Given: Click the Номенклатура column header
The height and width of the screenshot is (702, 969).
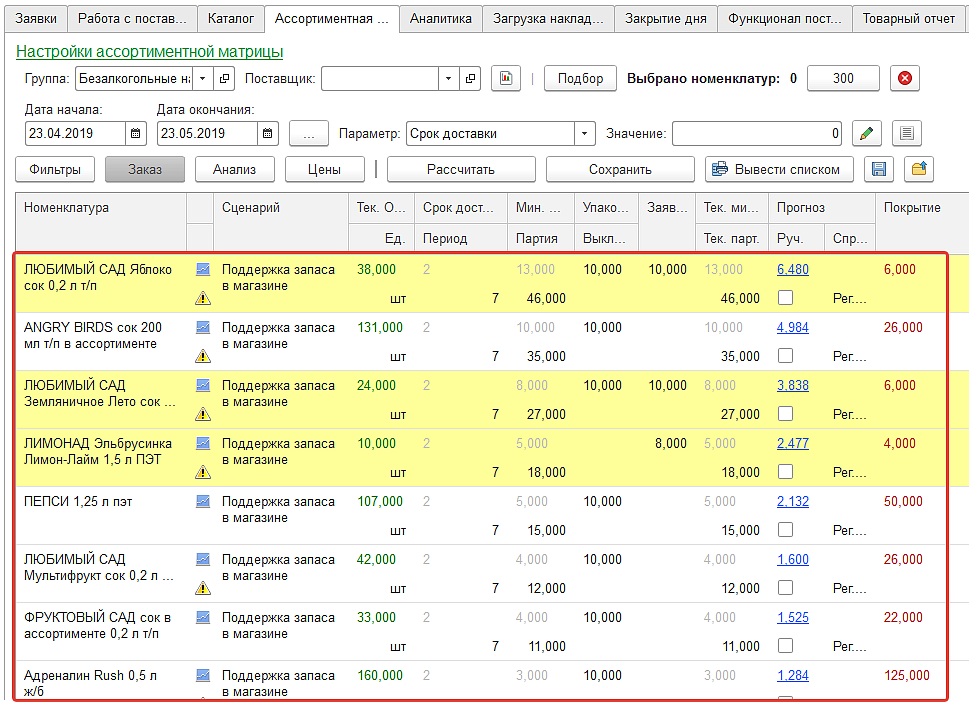Looking at the screenshot, I should [x=101, y=221].
